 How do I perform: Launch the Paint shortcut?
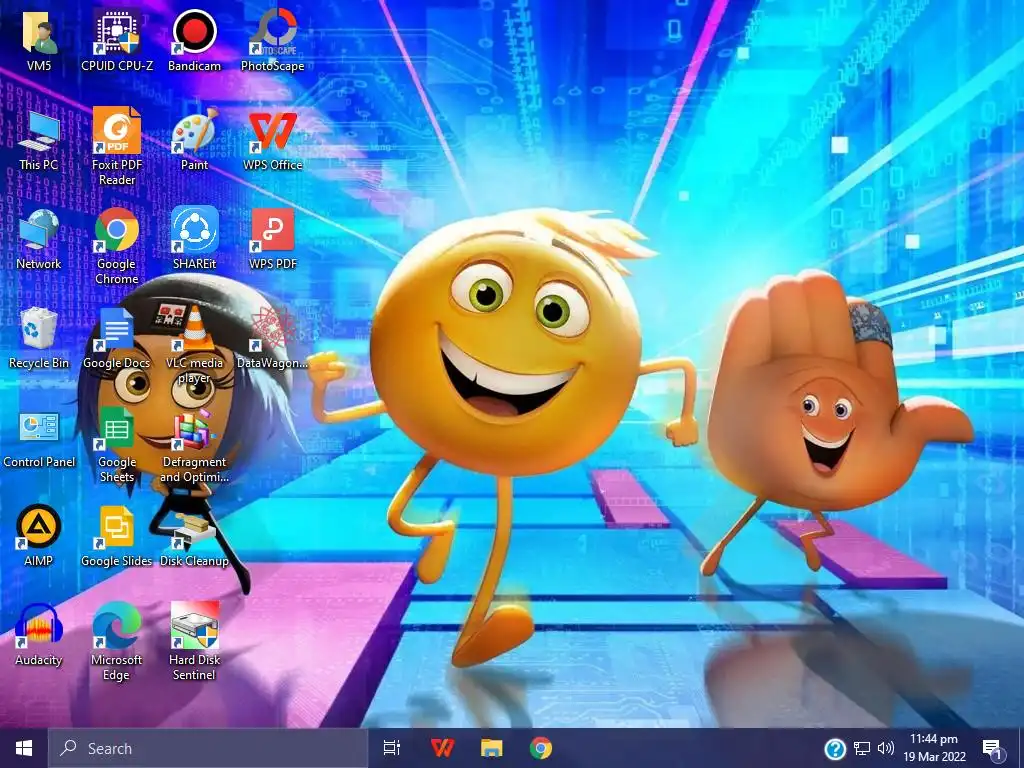195,140
